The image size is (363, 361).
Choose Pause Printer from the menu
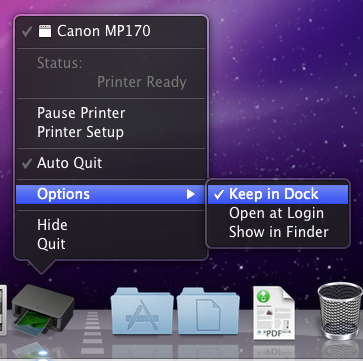pyautogui.click(x=111, y=113)
